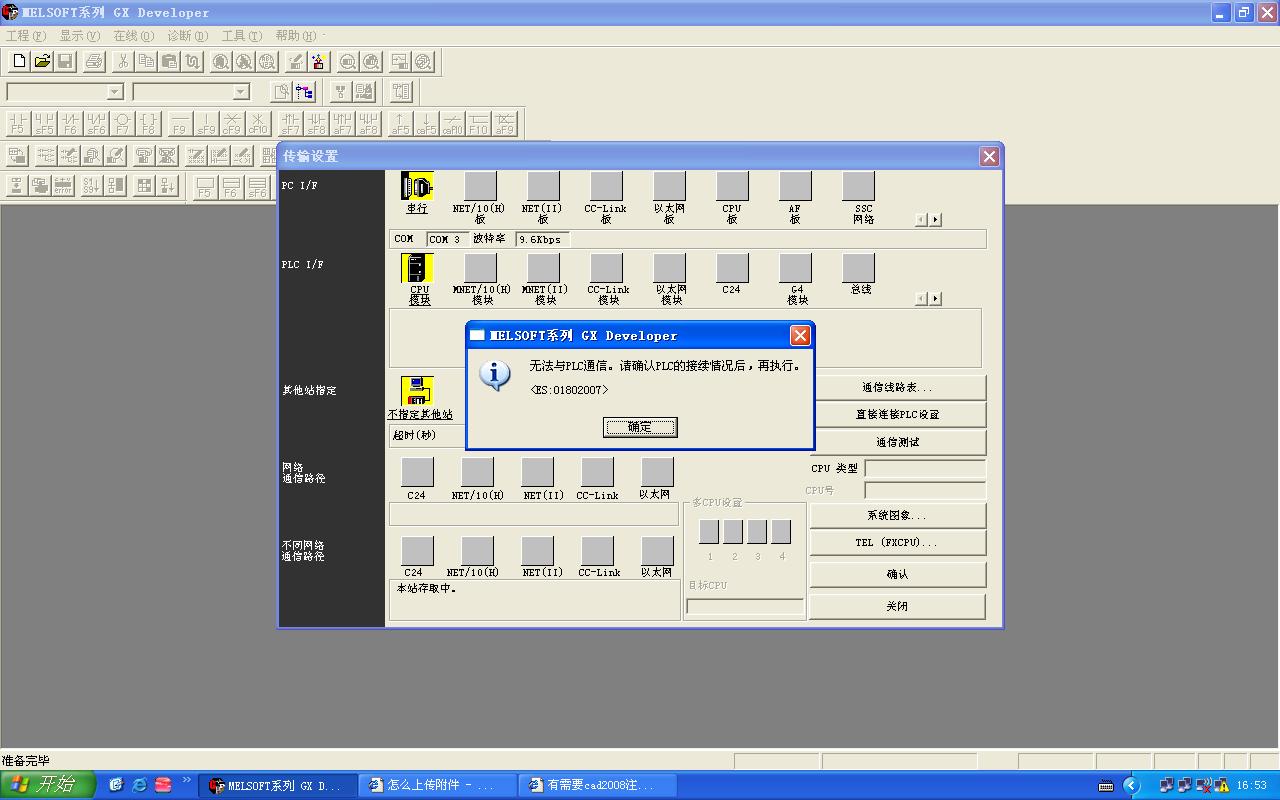Click the 通信测试 button
This screenshot has height=800, width=1280.
[897, 442]
